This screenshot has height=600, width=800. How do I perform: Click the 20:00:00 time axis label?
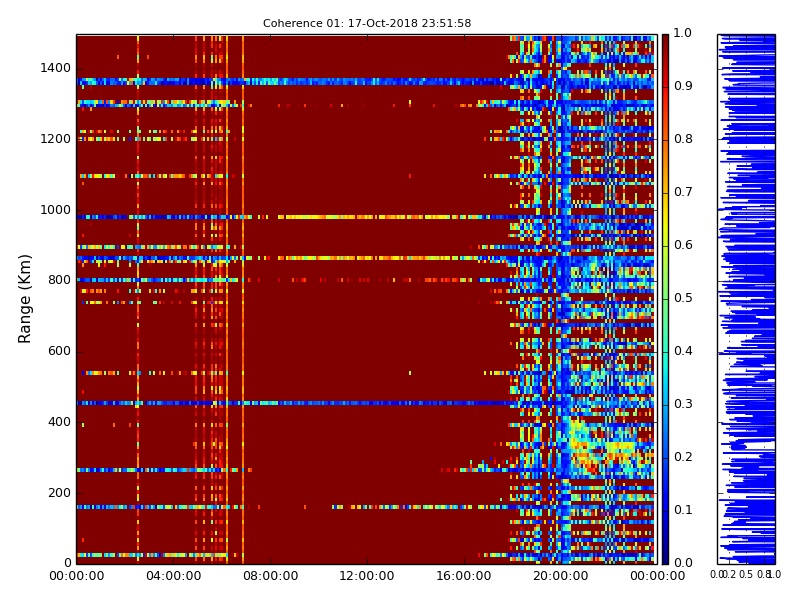point(561,576)
